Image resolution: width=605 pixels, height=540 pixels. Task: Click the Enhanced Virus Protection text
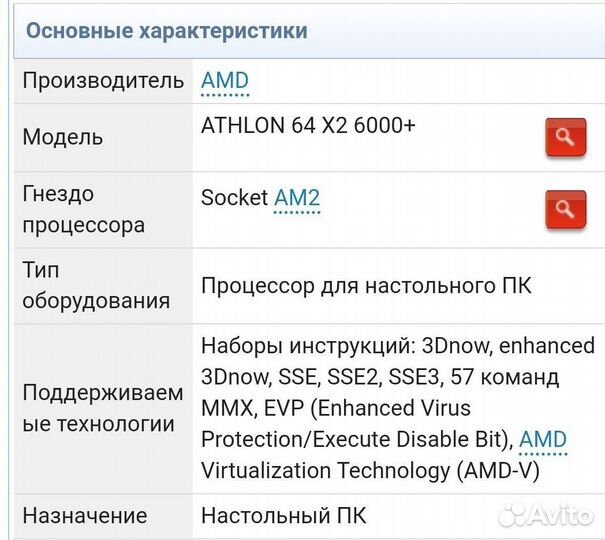point(388,408)
